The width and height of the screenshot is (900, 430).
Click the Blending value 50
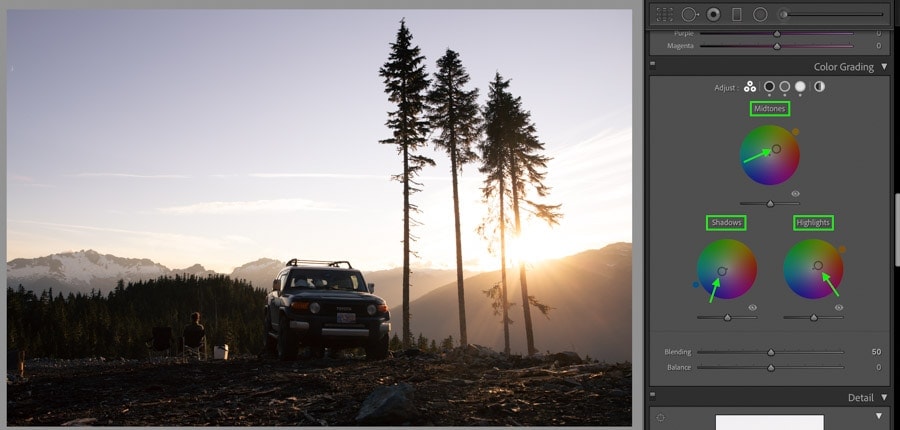click(x=876, y=352)
